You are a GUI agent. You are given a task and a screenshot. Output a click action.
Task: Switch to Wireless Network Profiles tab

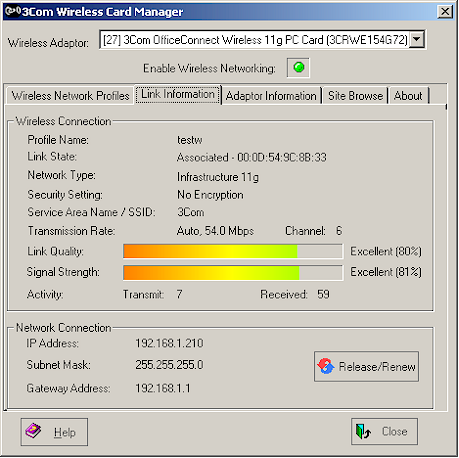coord(70,96)
